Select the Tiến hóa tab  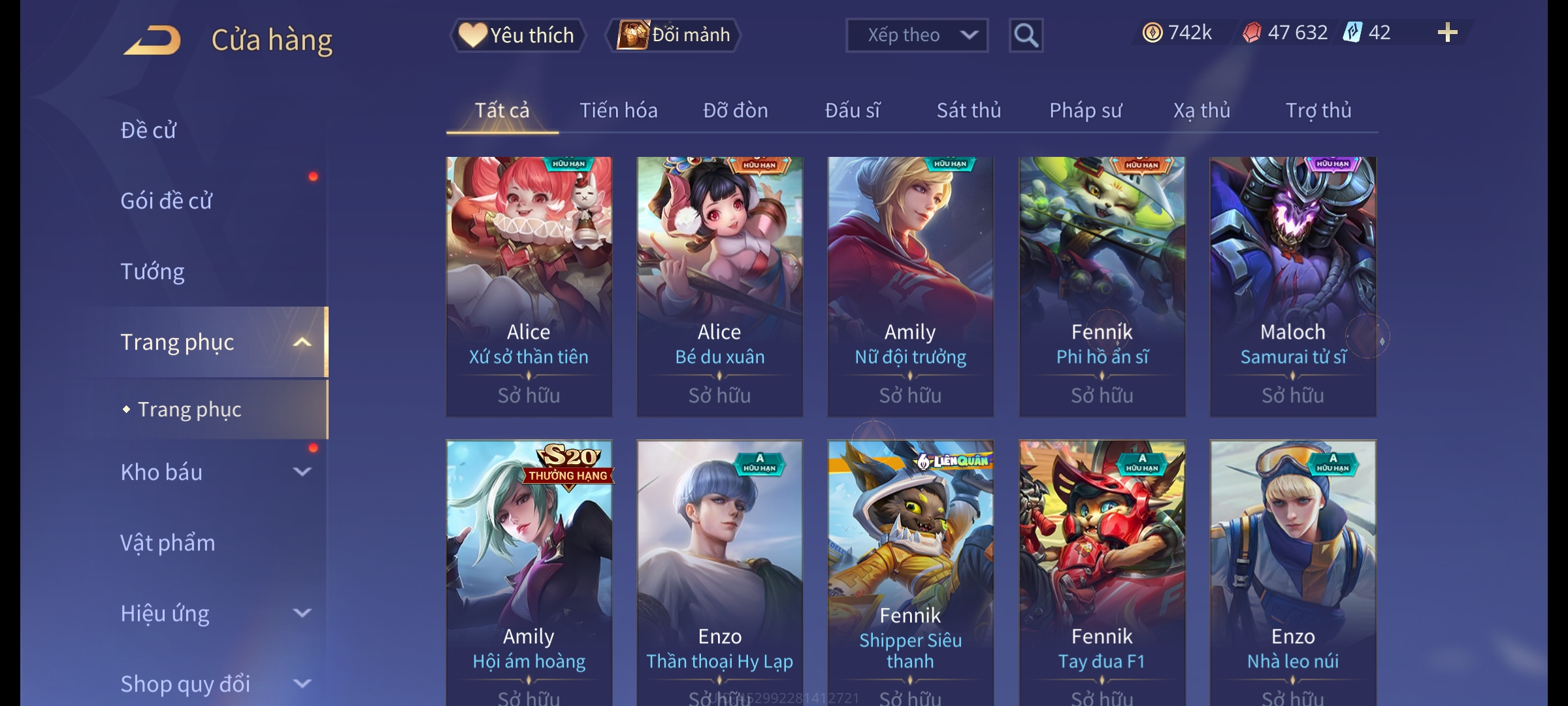(x=619, y=110)
